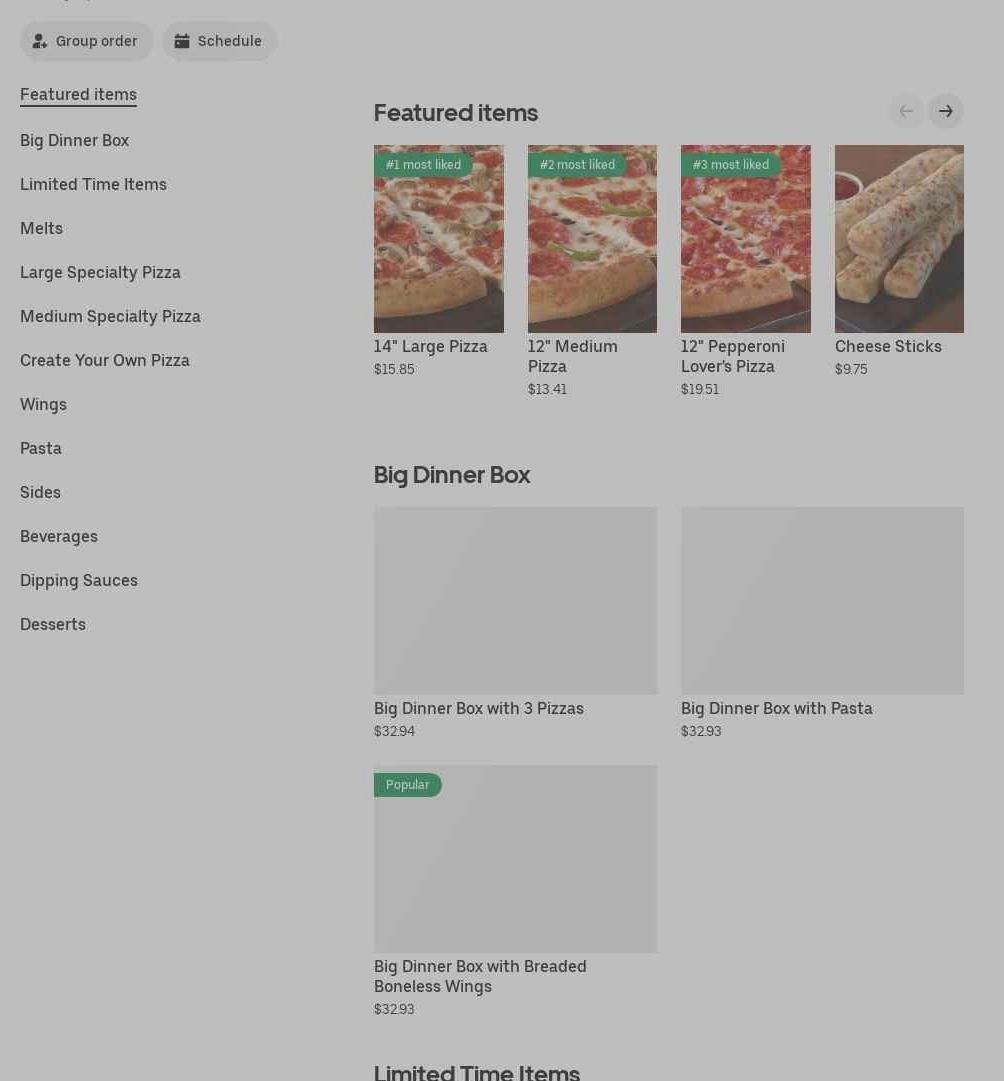Click the previous arrow in Featured items
Screen dimensions: 1004x1081
906,111
